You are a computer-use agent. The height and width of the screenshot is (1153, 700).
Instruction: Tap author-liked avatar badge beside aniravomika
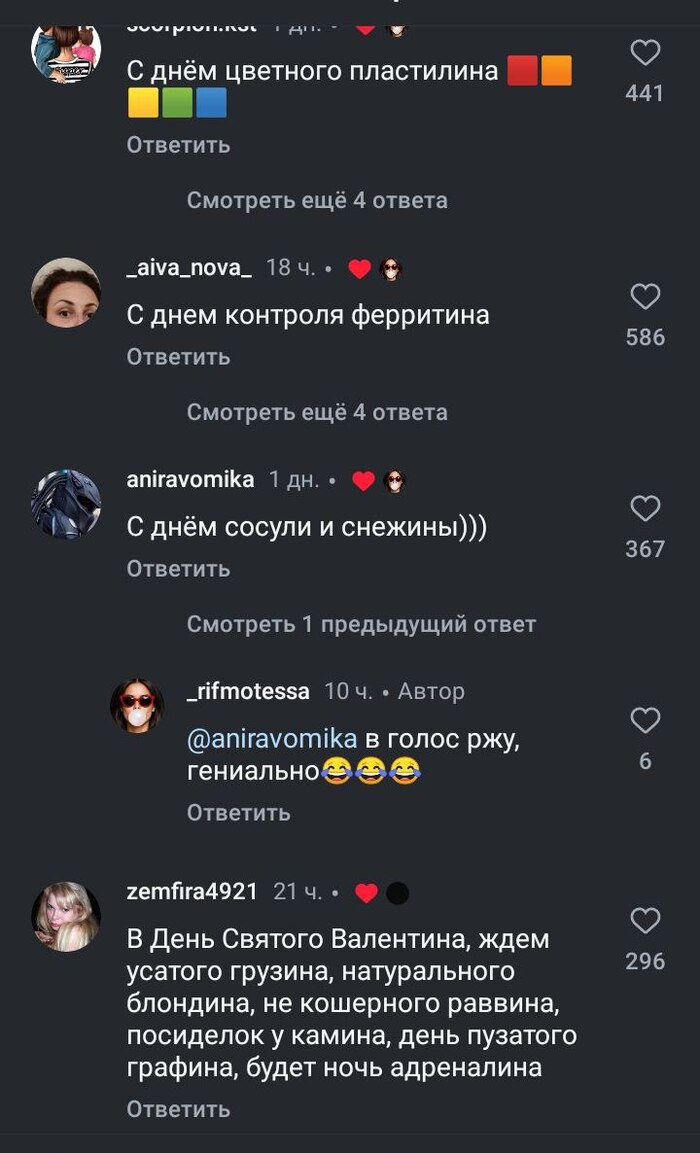coord(394,482)
